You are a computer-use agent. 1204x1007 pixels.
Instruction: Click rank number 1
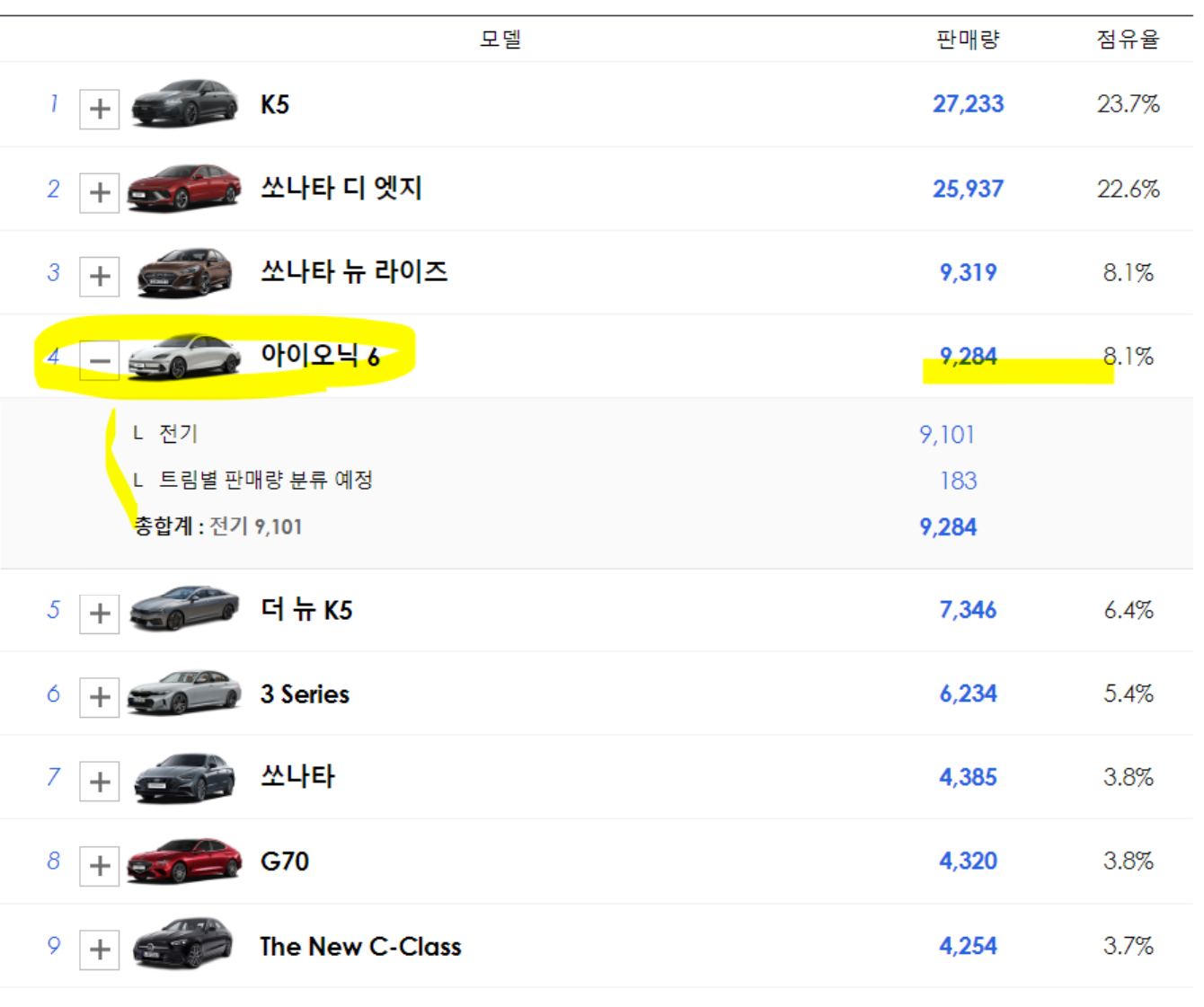(x=54, y=103)
